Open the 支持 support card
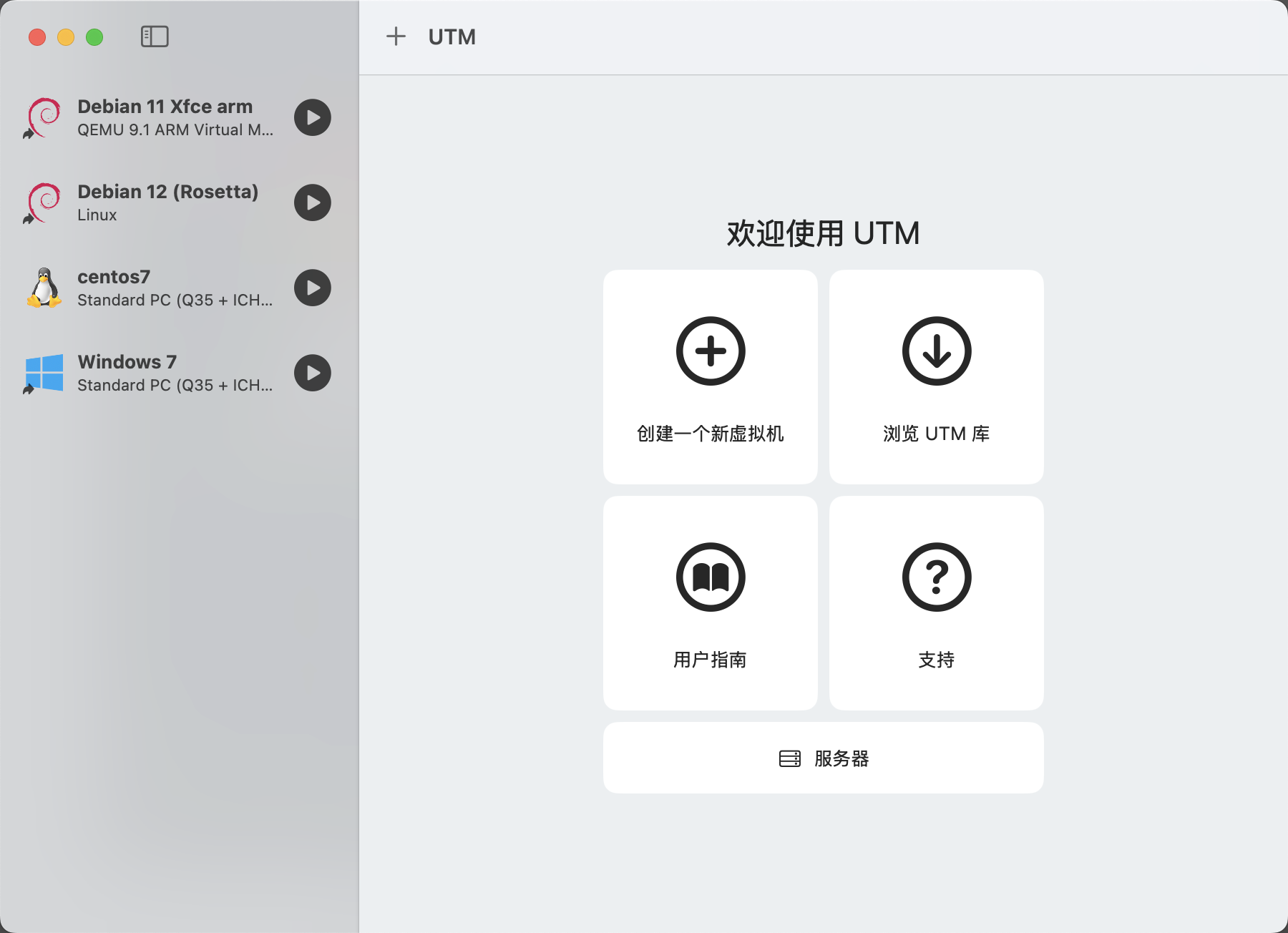 click(x=937, y=603)
